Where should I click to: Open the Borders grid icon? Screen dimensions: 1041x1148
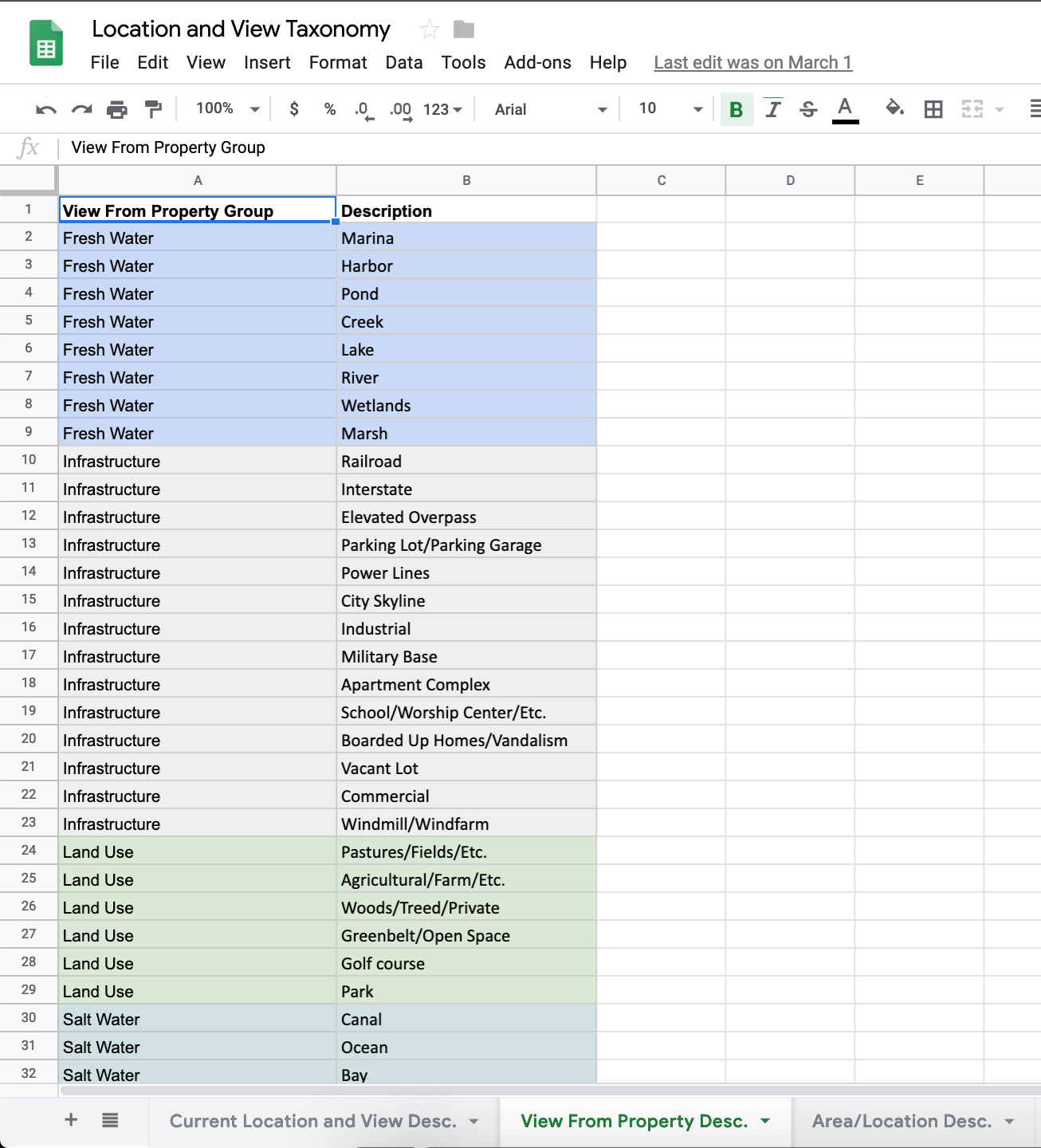(x=933, y=109)
